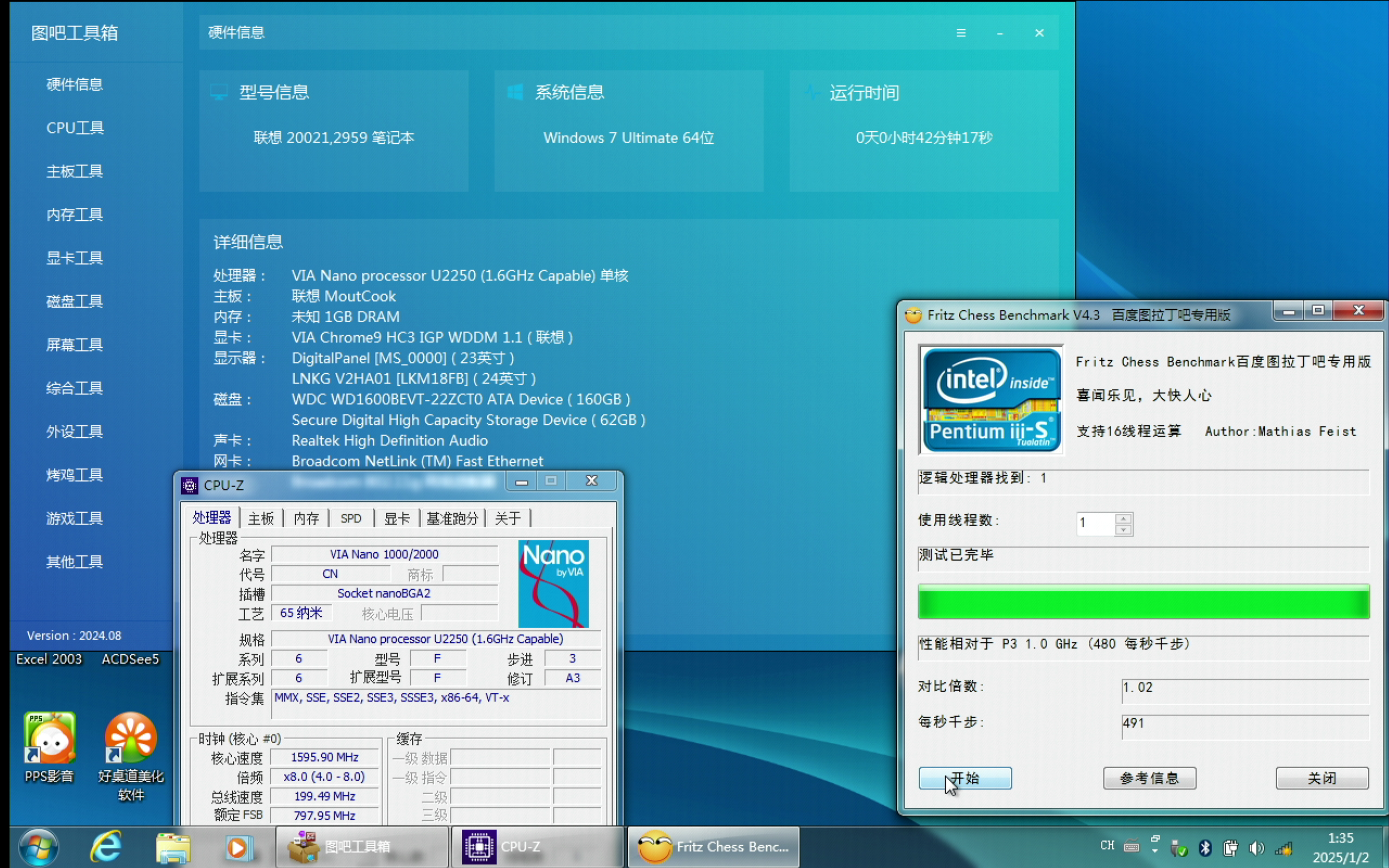Open the 好桌道美化软件 desktop shortcut
The width and height of the screenshot is (1389, 868).
click(x=131, y=757)
